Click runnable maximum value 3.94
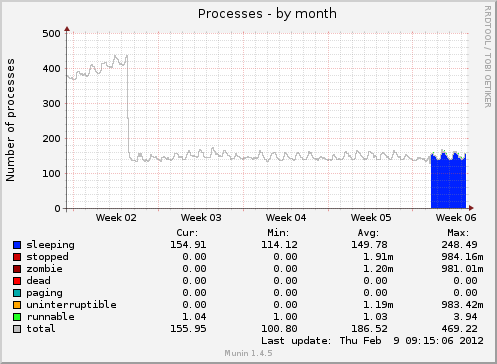 coord(466,317)
